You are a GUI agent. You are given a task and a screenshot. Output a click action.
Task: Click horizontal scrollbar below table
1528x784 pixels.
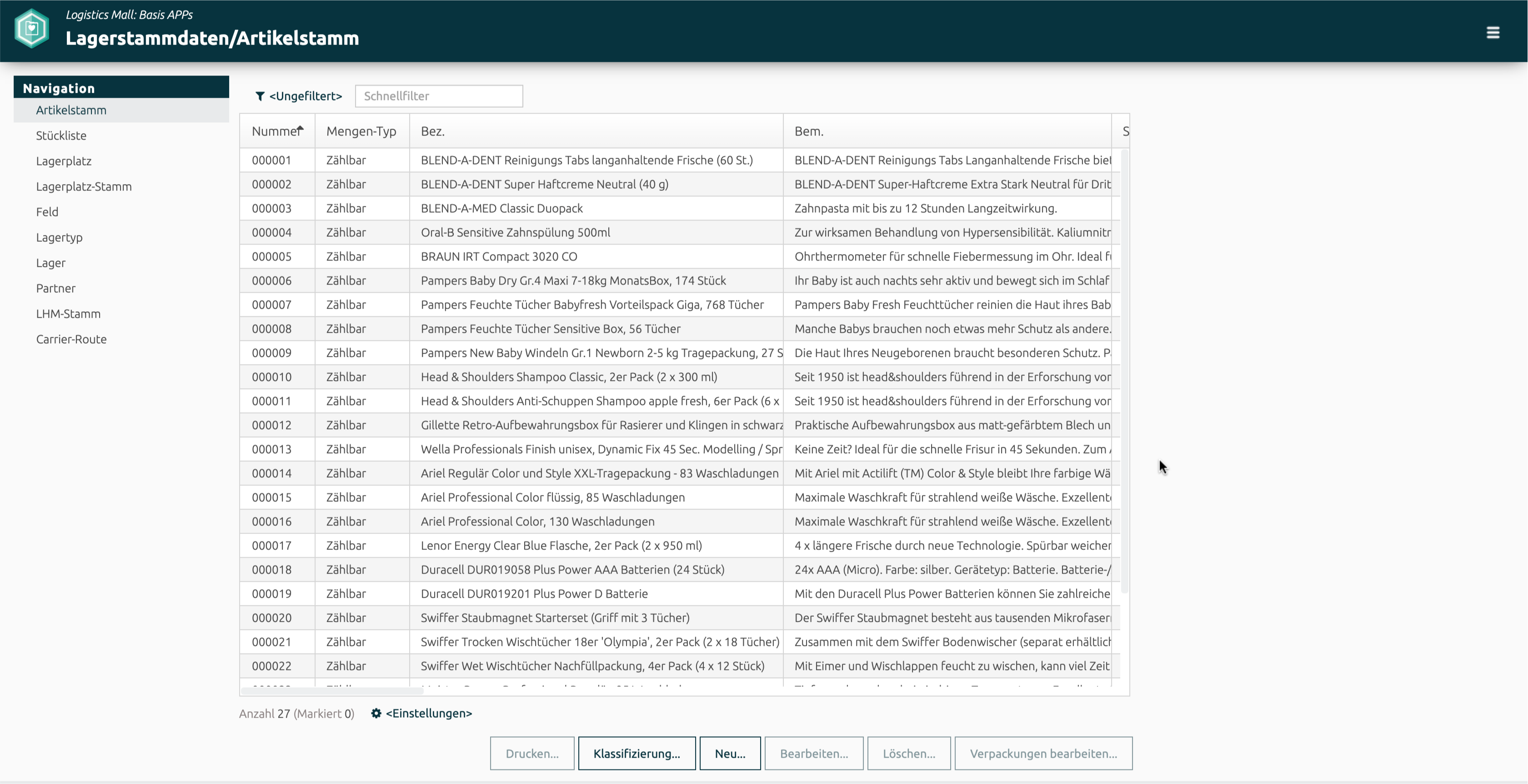tap(332, 691)
